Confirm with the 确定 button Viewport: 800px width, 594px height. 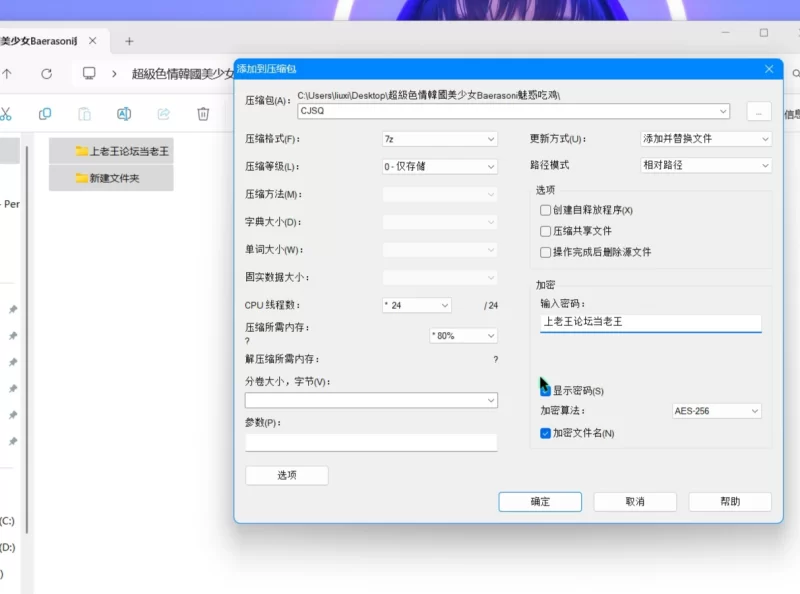(540, 502)
